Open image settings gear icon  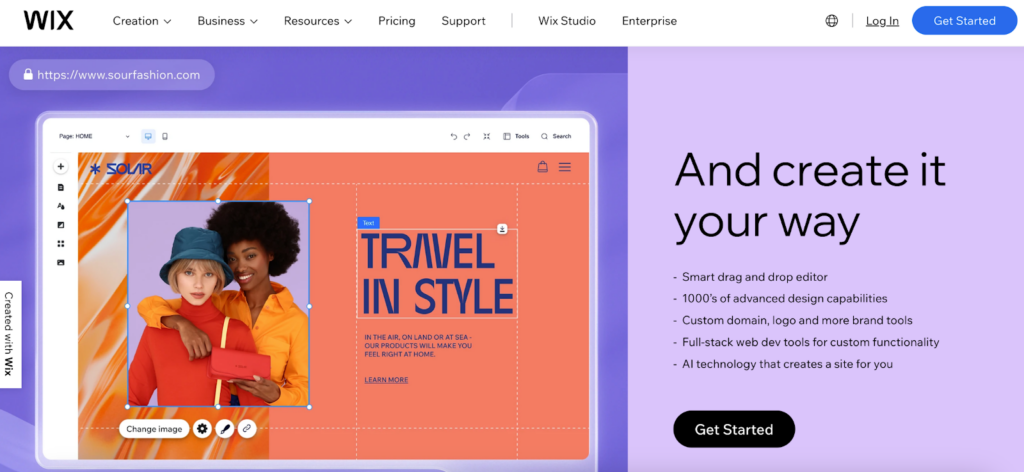(x=202, y=429)
